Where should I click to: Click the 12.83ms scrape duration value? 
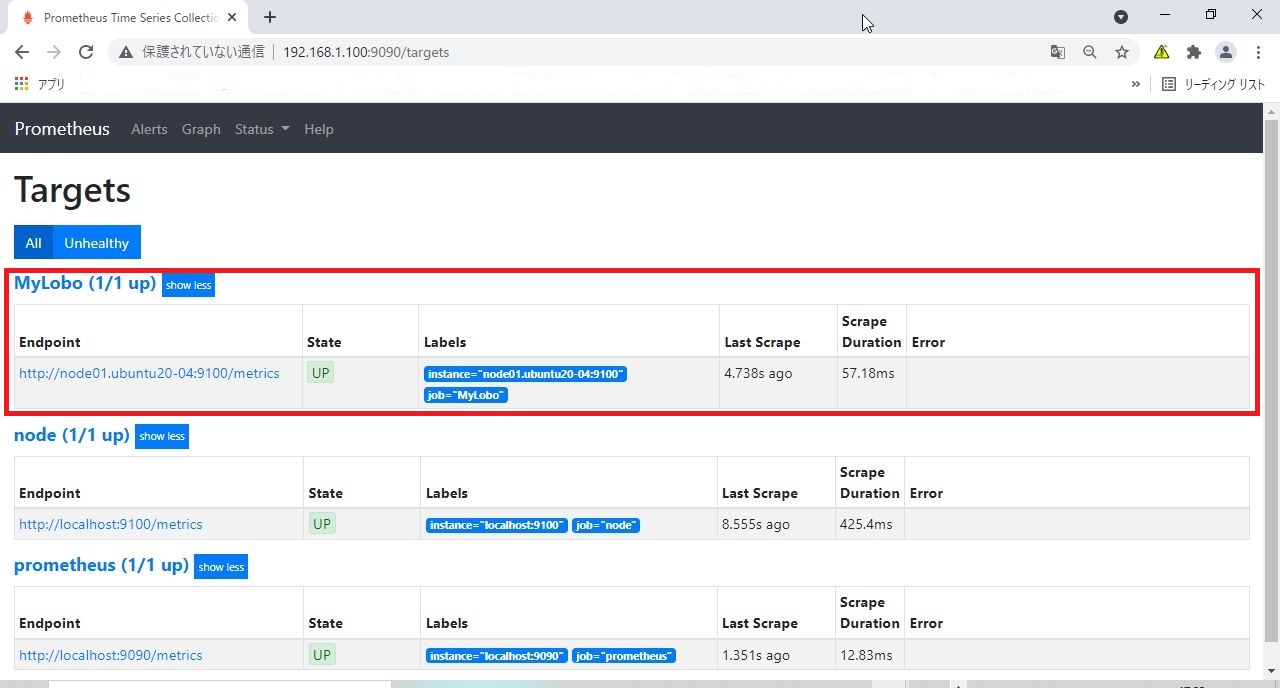pos(866,655)
